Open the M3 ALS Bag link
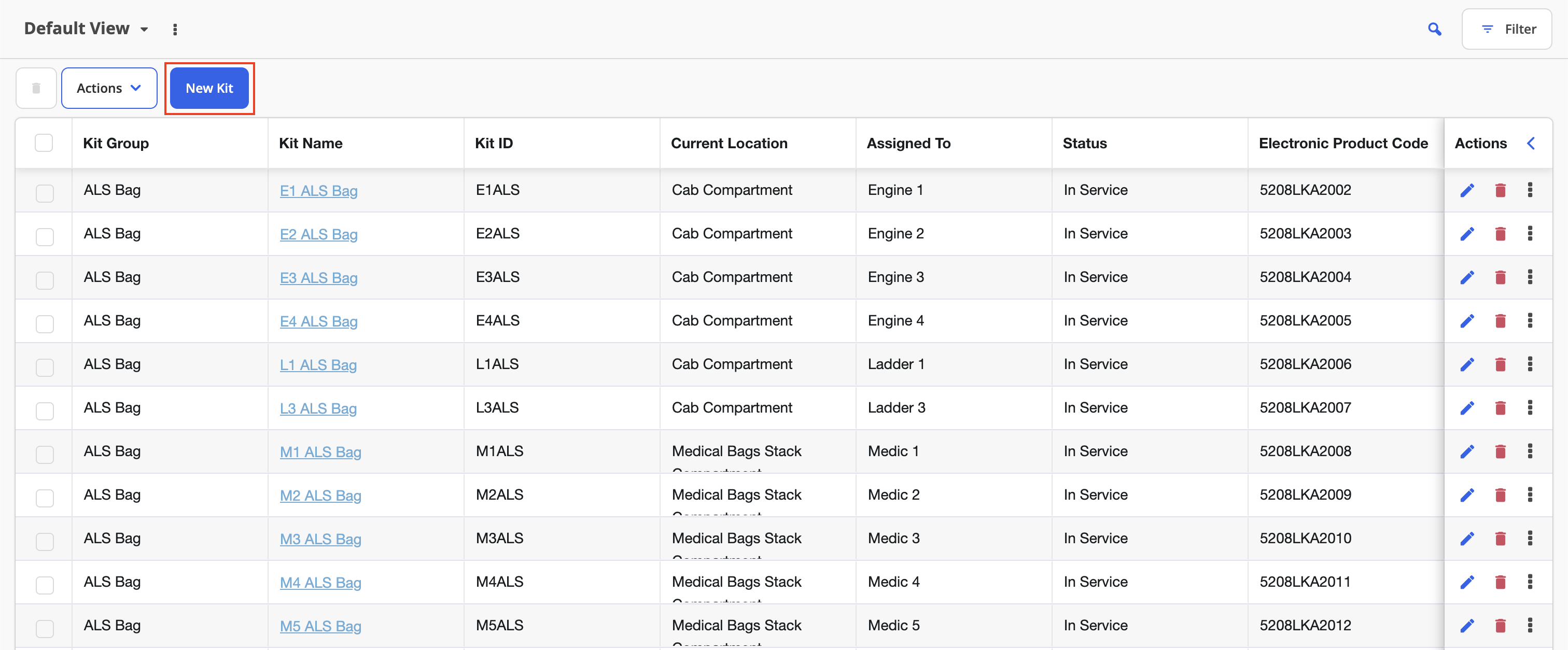 point(320,539)
